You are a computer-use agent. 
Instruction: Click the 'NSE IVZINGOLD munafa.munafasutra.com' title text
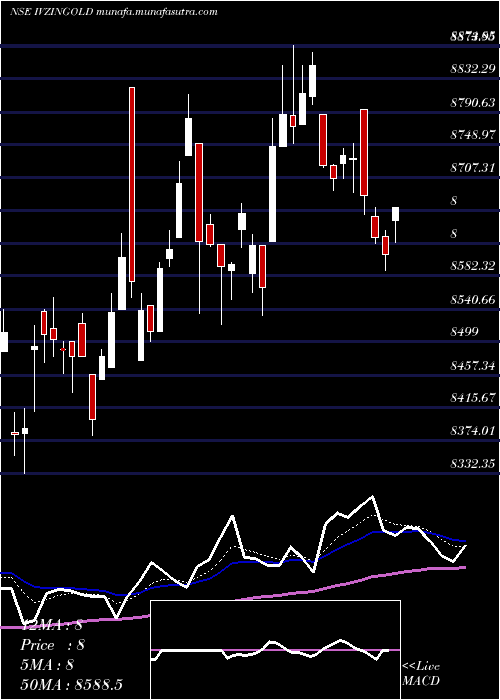[x=114, y=12]
